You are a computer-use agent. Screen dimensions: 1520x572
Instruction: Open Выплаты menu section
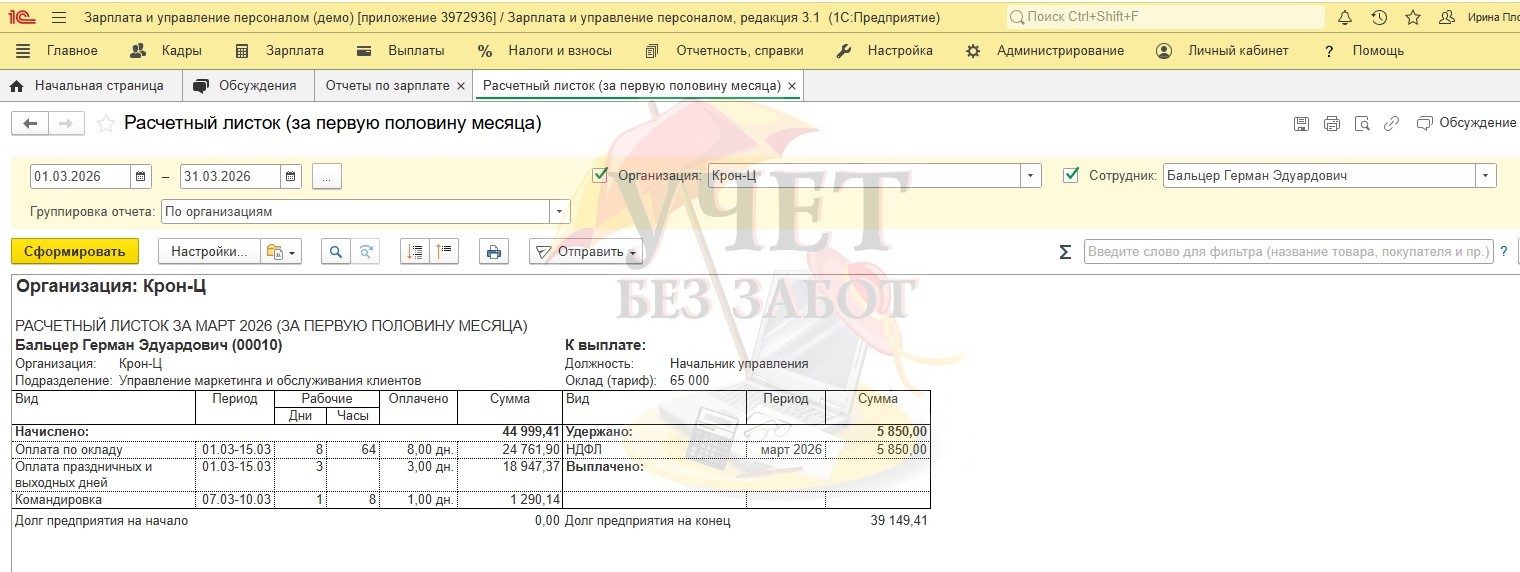click(x=401, y=51)
